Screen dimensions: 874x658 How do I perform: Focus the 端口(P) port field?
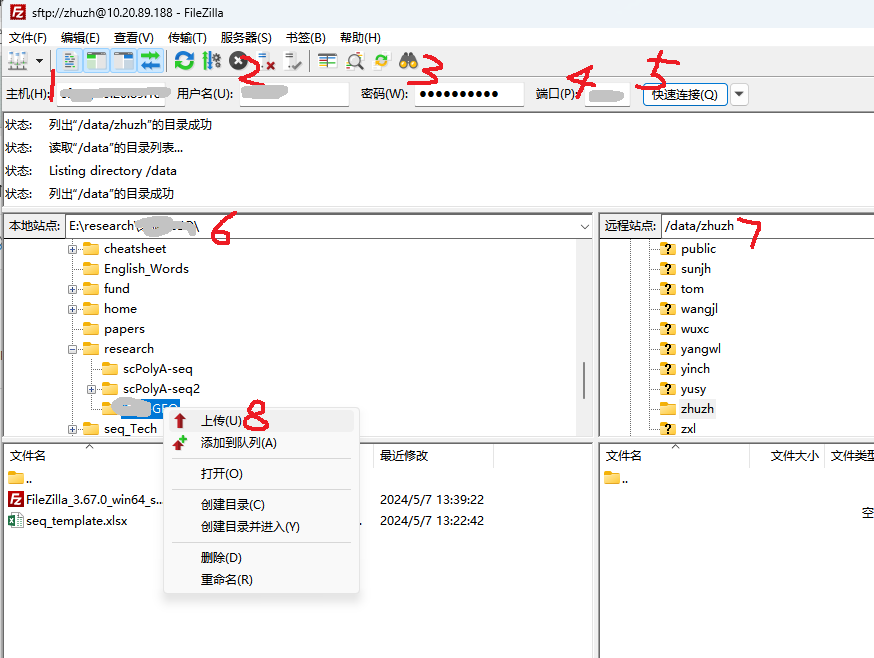point(607,94)
